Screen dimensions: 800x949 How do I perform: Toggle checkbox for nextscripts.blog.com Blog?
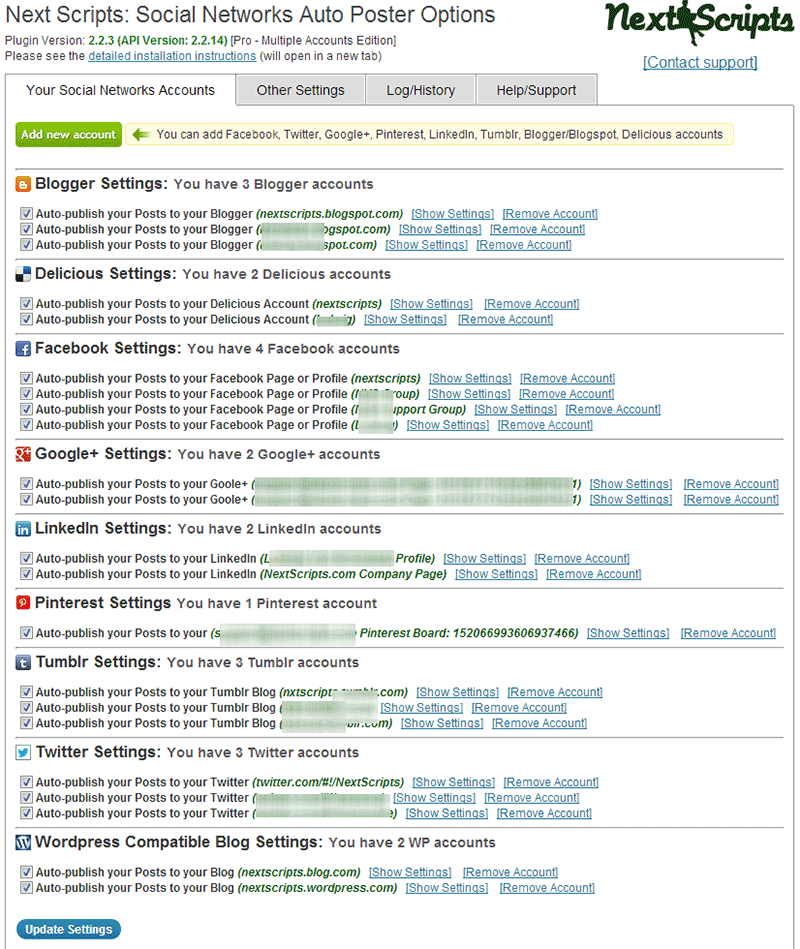pos(26,872)
